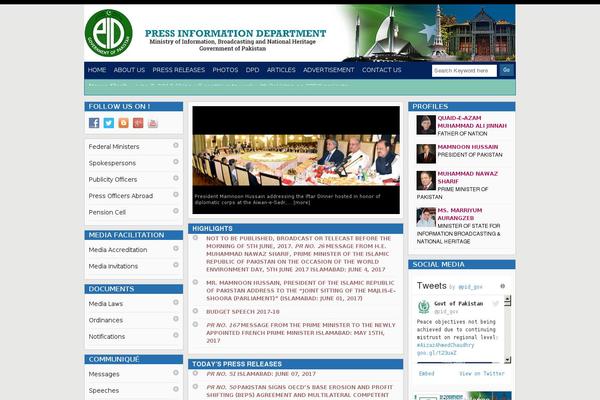Screen dimensions: 600x400
Task: Expand the Federal Ministers sidebar item
Action: click(x=176, y=146)
